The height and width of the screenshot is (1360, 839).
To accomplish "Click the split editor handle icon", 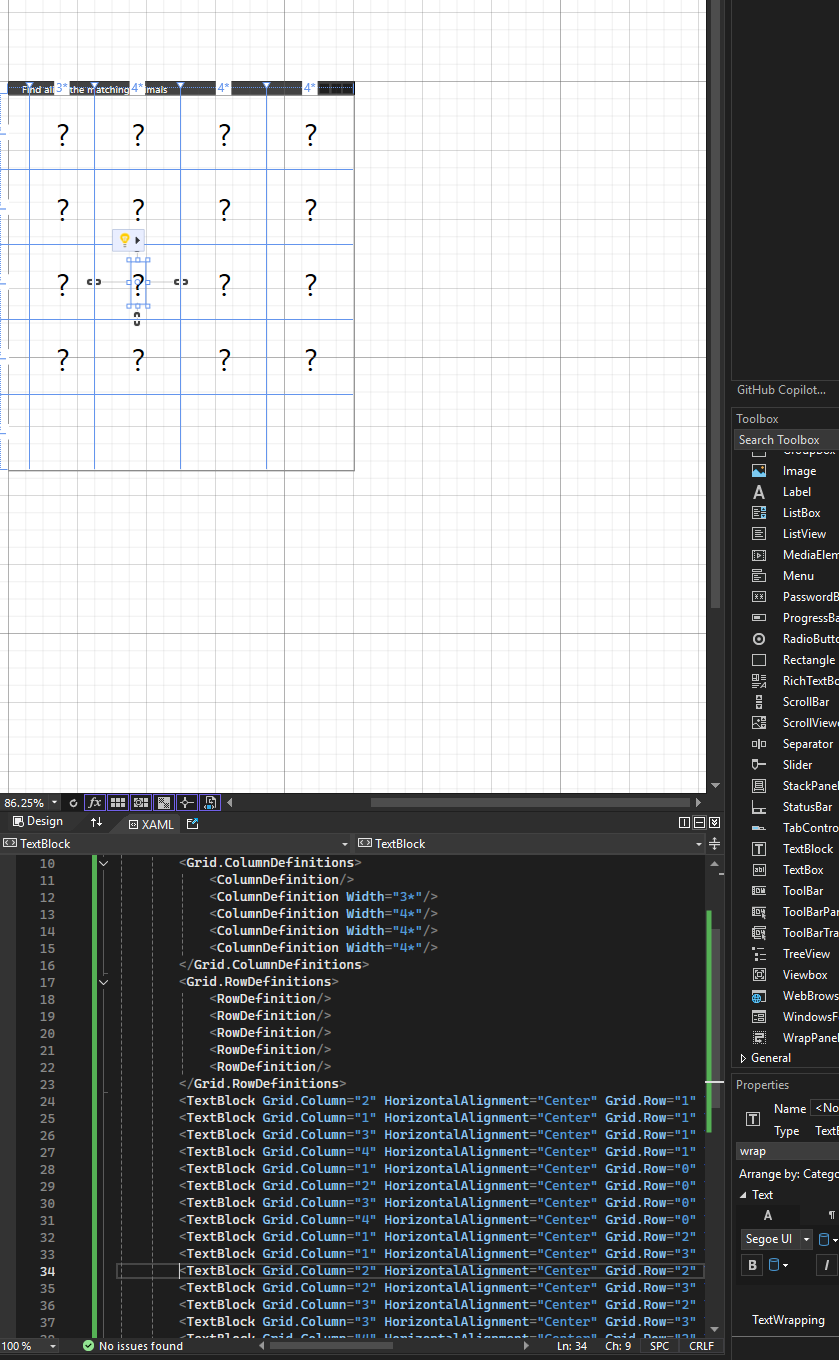I will tap(714, 844).
